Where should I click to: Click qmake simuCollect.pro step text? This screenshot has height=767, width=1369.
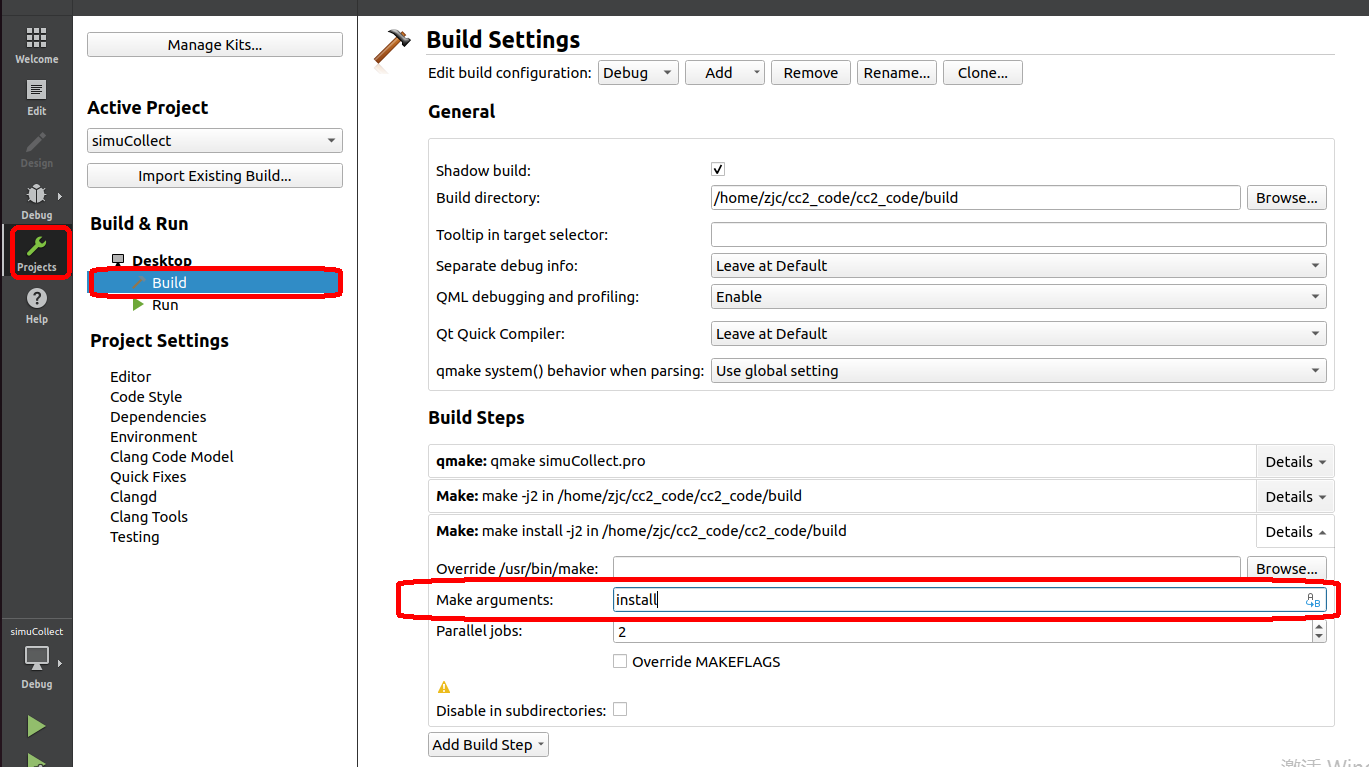tap(541, 462)
